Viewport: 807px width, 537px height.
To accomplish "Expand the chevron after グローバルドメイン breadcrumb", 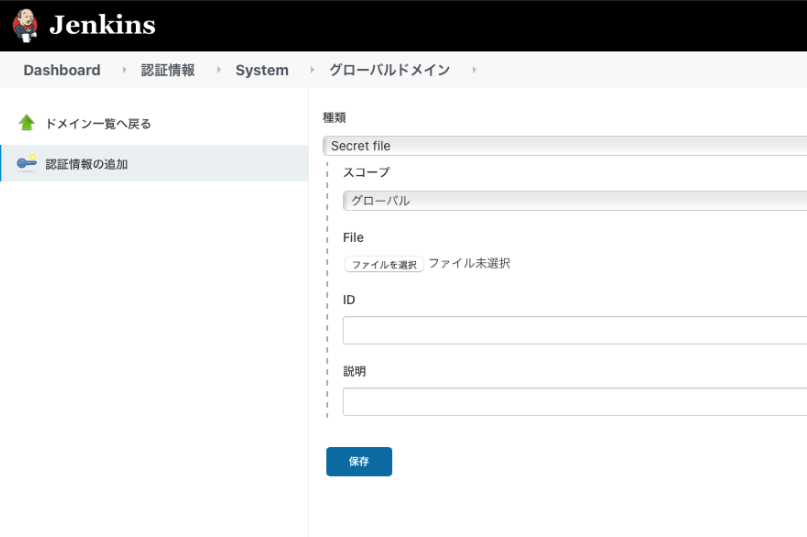I will 474,70.
